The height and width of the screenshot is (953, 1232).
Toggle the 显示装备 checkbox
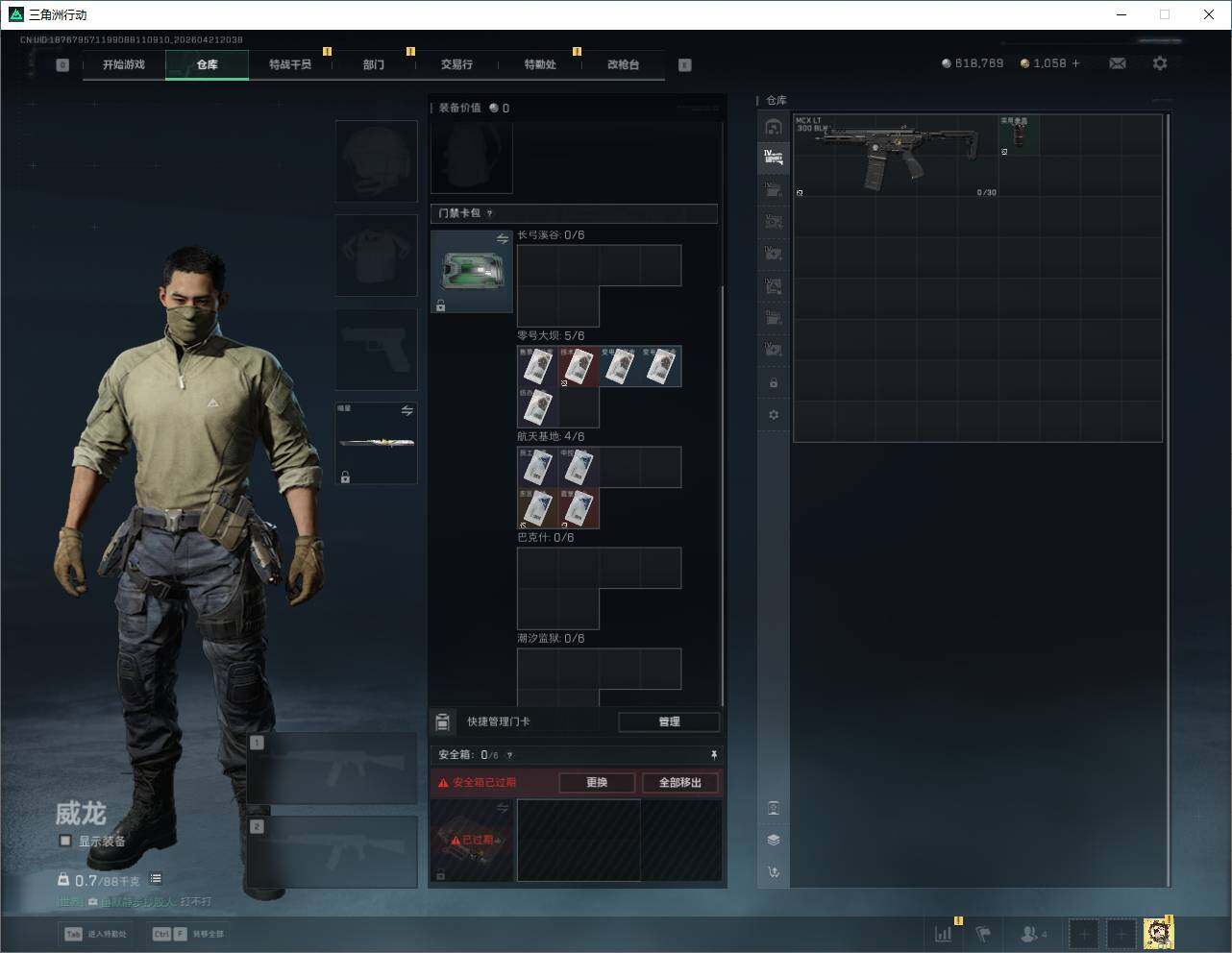pos(65,841)
